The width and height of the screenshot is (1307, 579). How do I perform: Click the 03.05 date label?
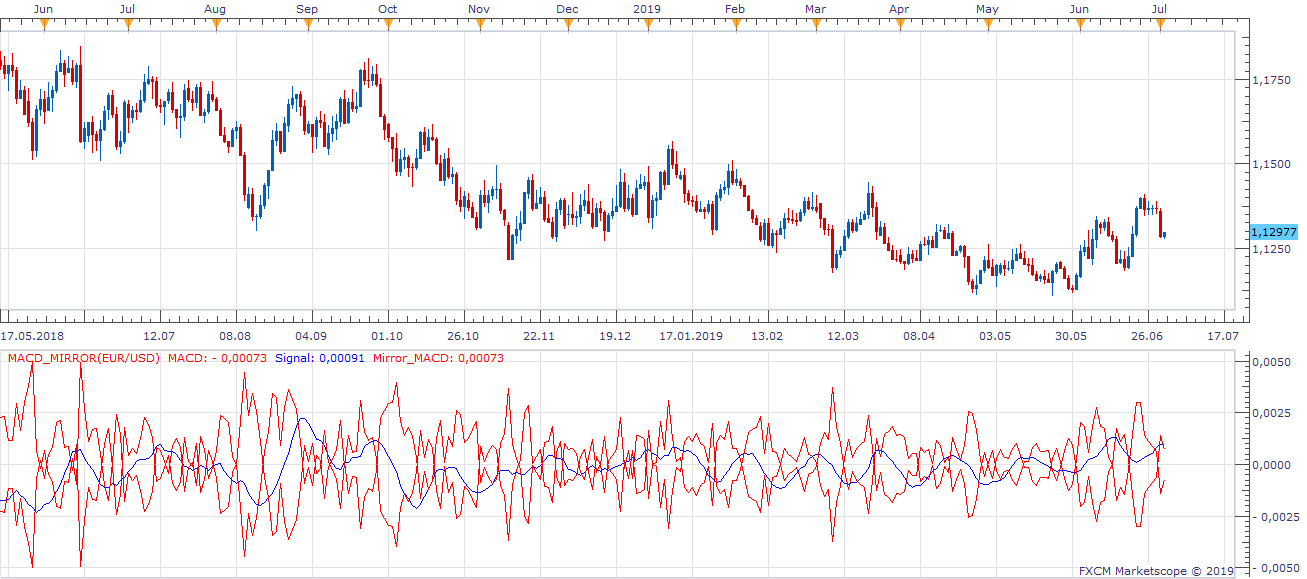995,337
